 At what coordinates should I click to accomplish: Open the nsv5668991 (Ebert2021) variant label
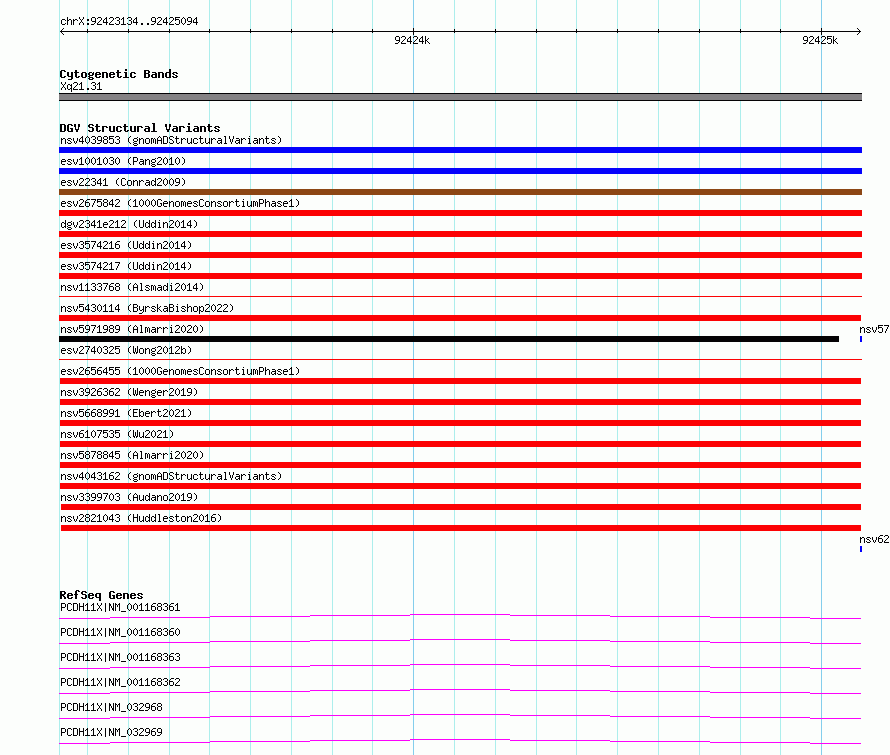(x=126, y=413)
